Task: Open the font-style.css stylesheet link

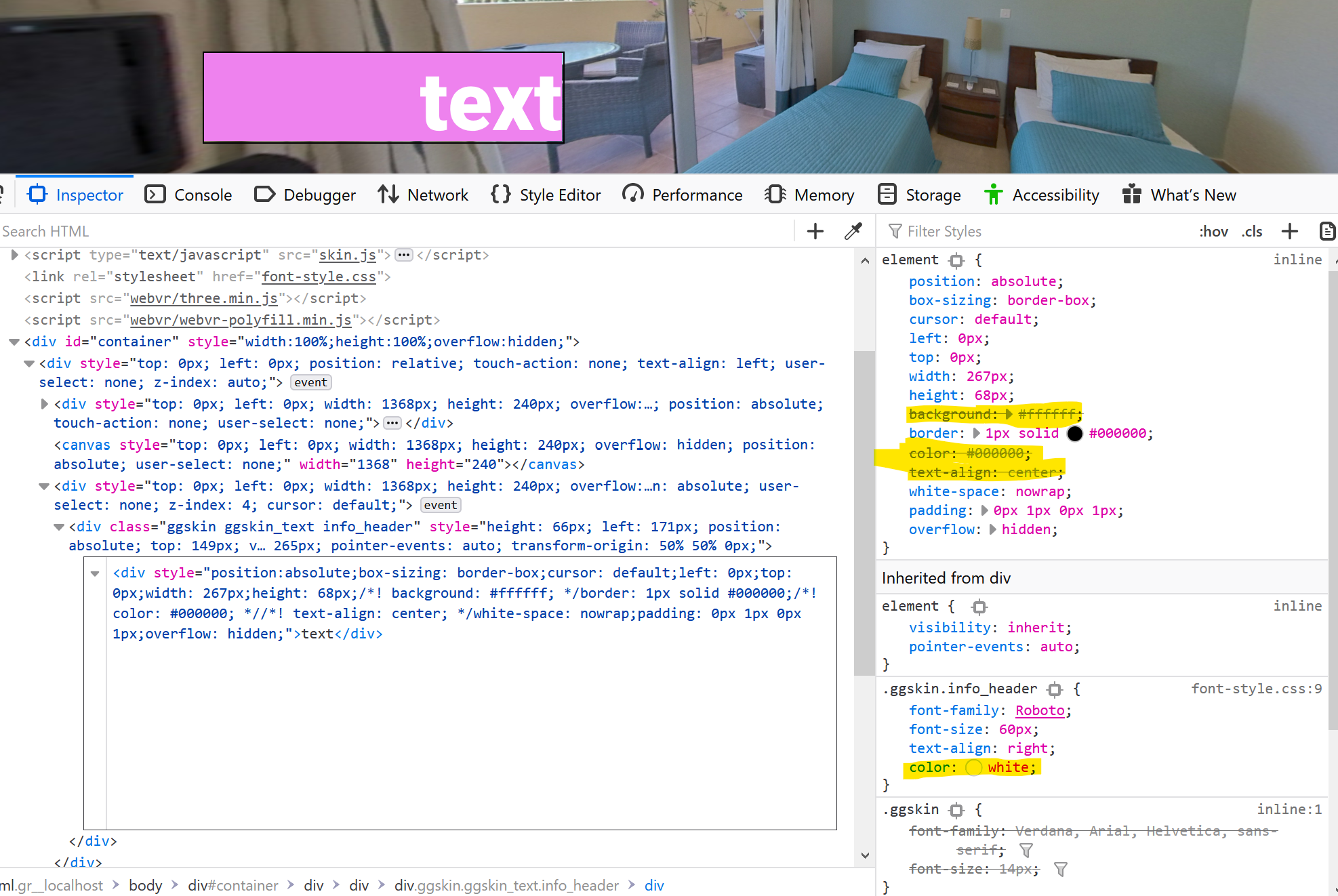Action: coord(319,277)
